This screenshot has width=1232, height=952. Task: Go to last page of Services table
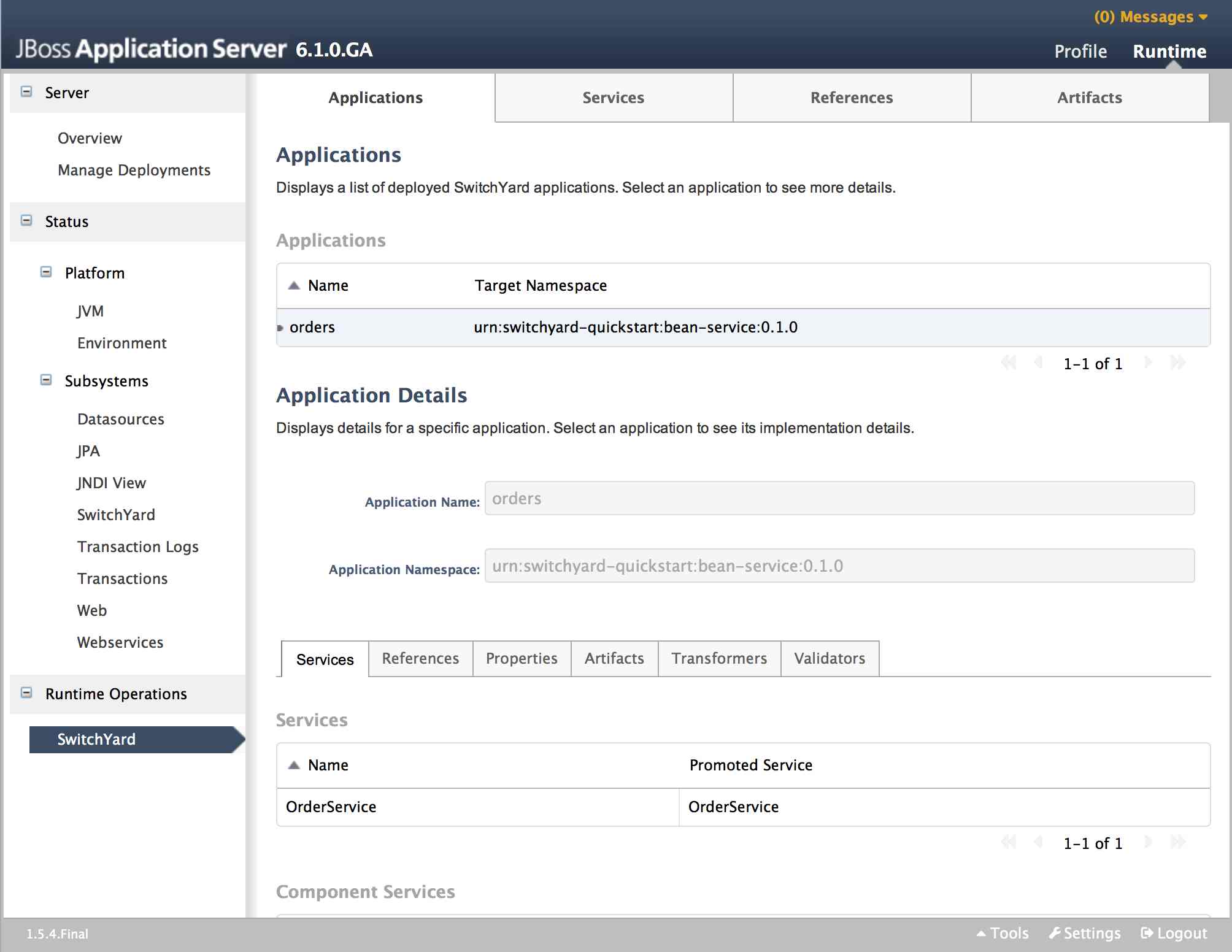tap(1178, 842)
